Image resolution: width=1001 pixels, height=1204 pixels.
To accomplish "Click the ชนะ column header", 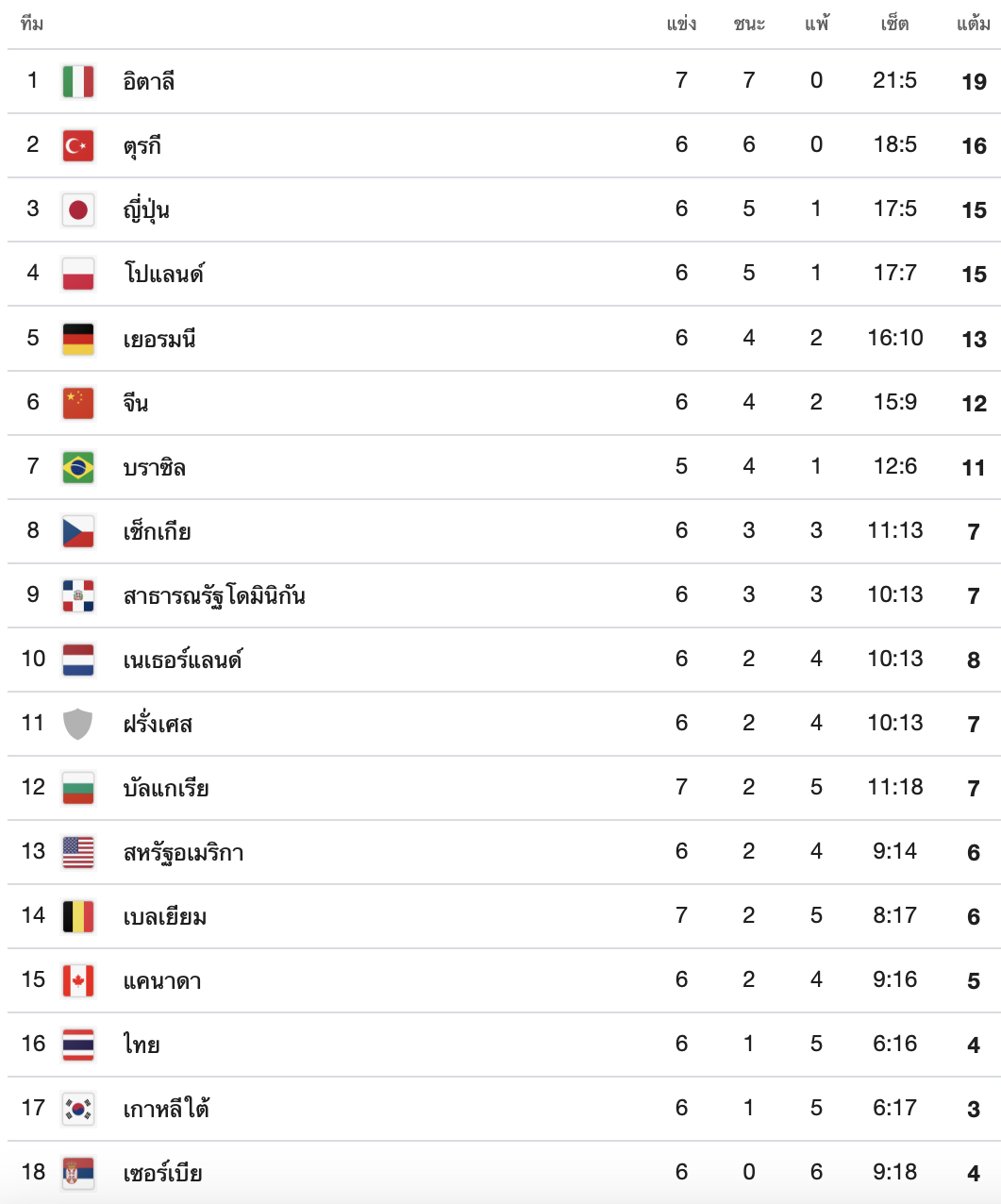I will pyautogui.click(x=749, y=24).
